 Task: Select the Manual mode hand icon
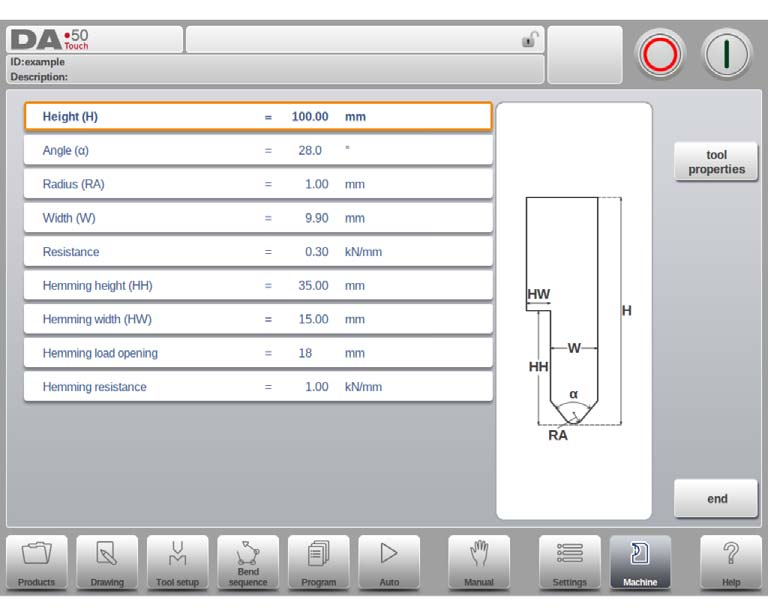click(479, 562)
